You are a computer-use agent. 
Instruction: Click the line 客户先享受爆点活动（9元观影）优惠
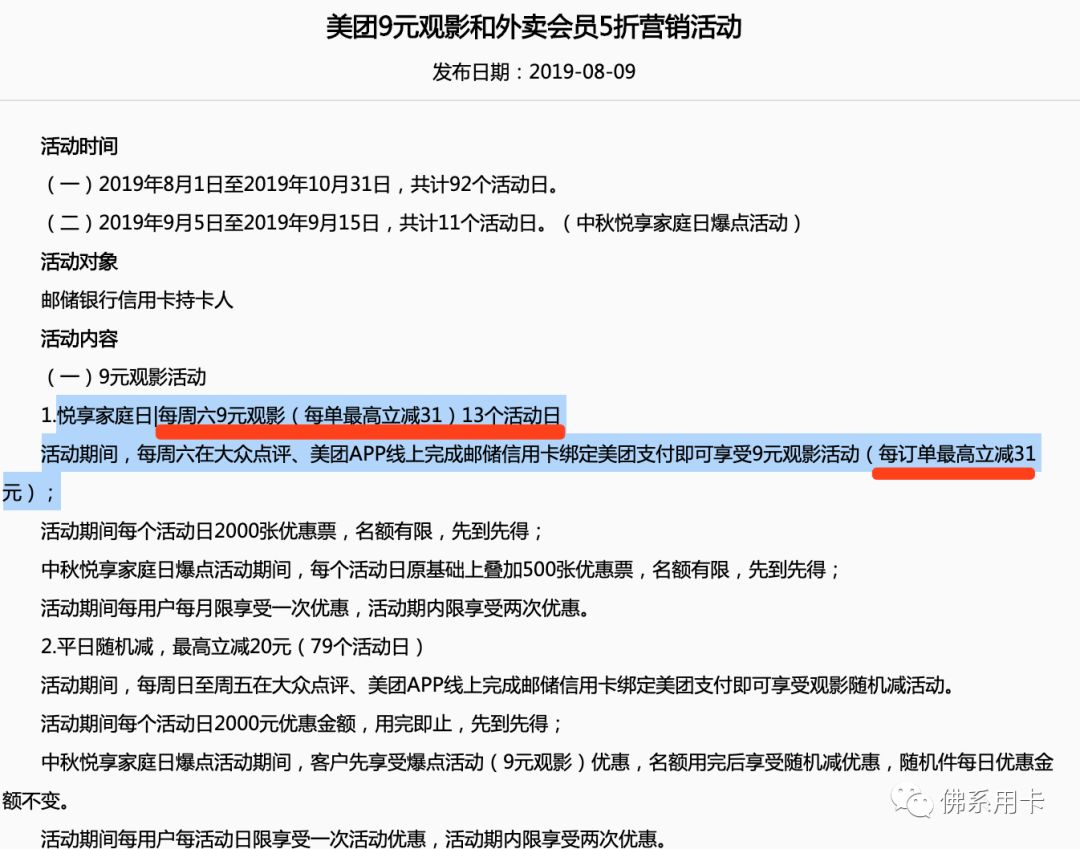[528, 782]
